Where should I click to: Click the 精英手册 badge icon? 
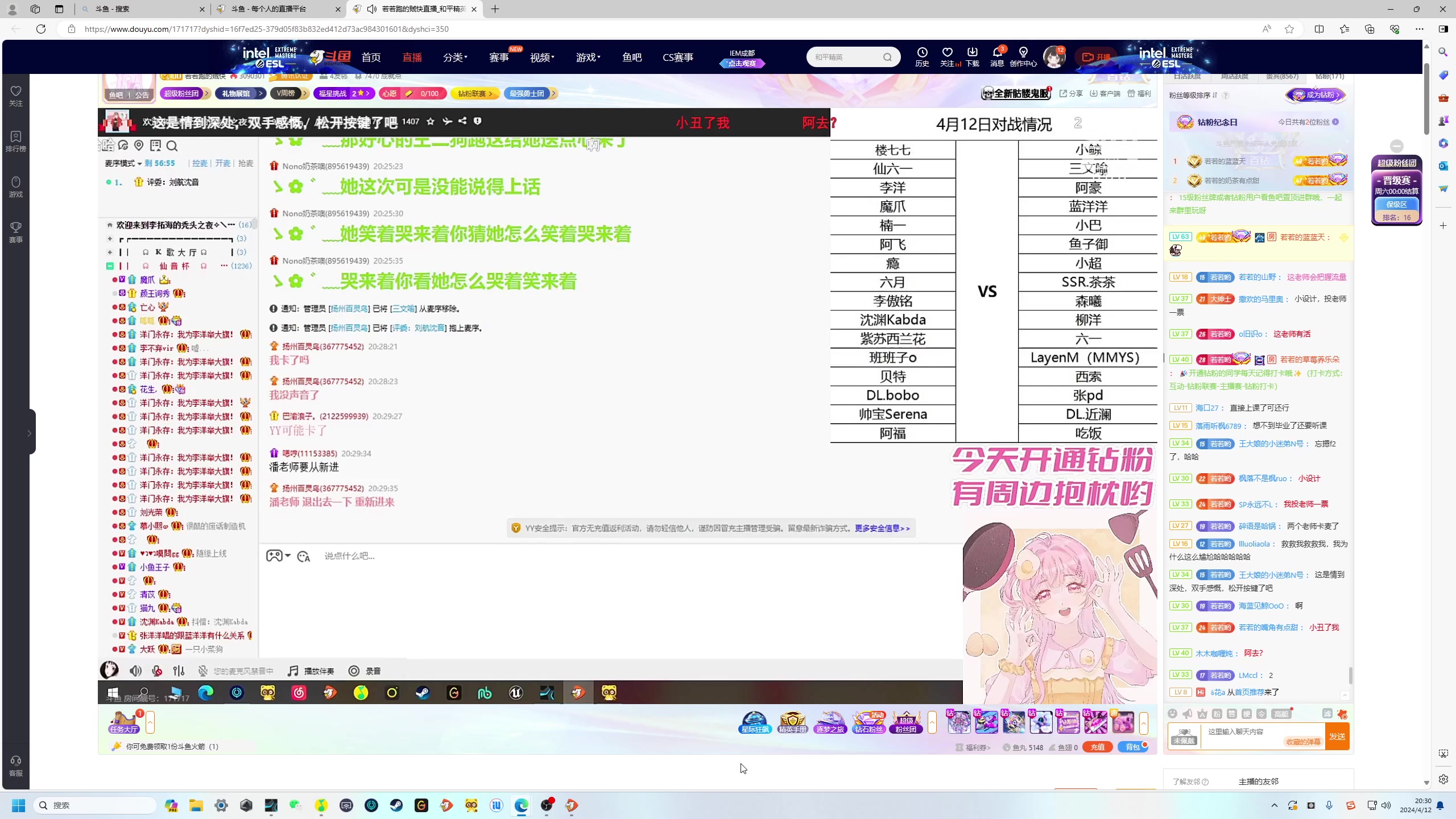(x=792, y=722)
